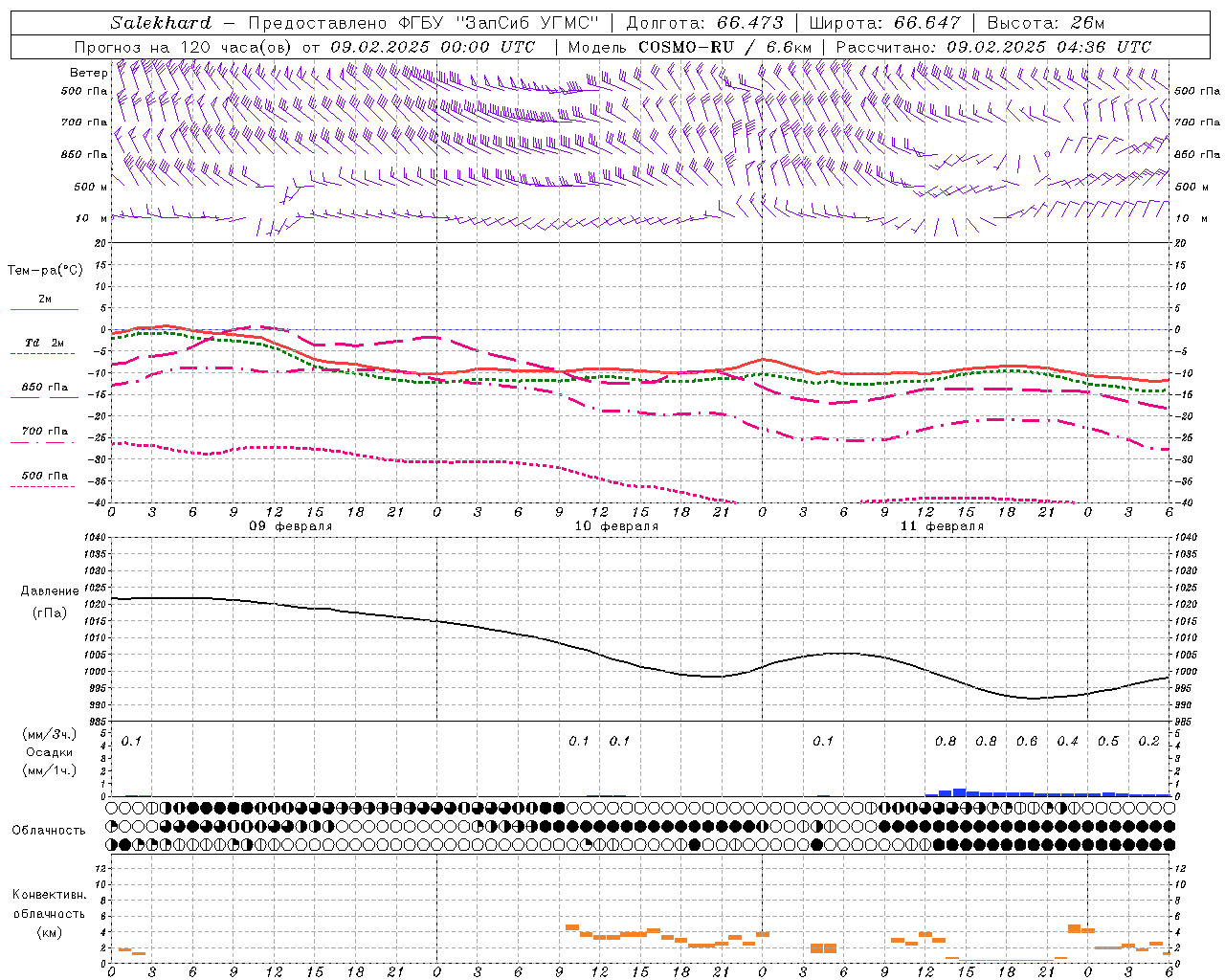Click the Рассчитано: 09.02.2025 04:36 UTC timestamp
Viewport: 1225px width, 980px height.
point(993,47)
